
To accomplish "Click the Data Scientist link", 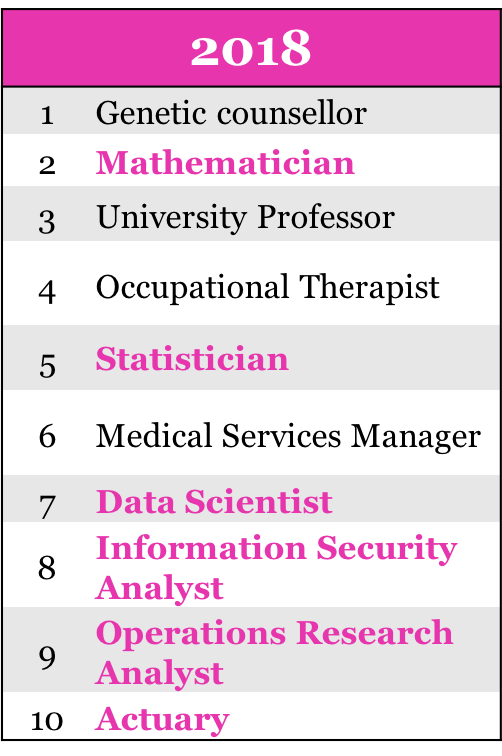I will [214, 502].
